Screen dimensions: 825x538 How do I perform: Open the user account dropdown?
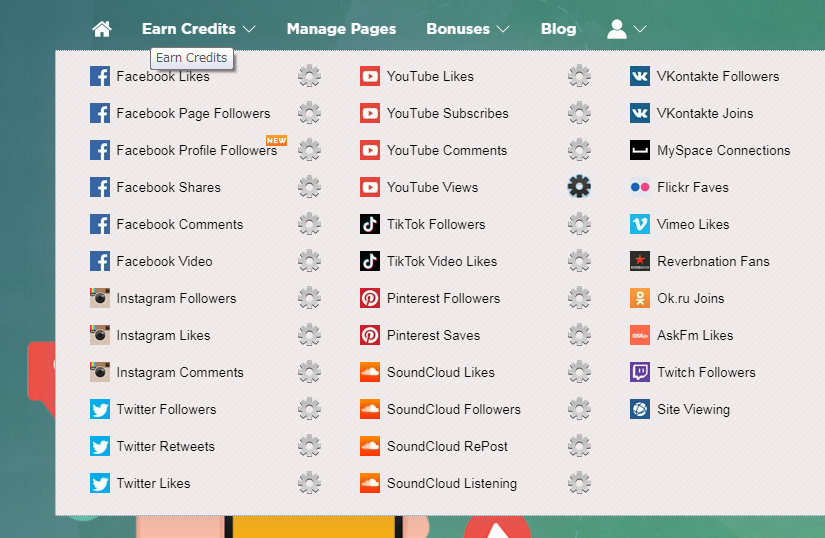[x=626, y=29]
